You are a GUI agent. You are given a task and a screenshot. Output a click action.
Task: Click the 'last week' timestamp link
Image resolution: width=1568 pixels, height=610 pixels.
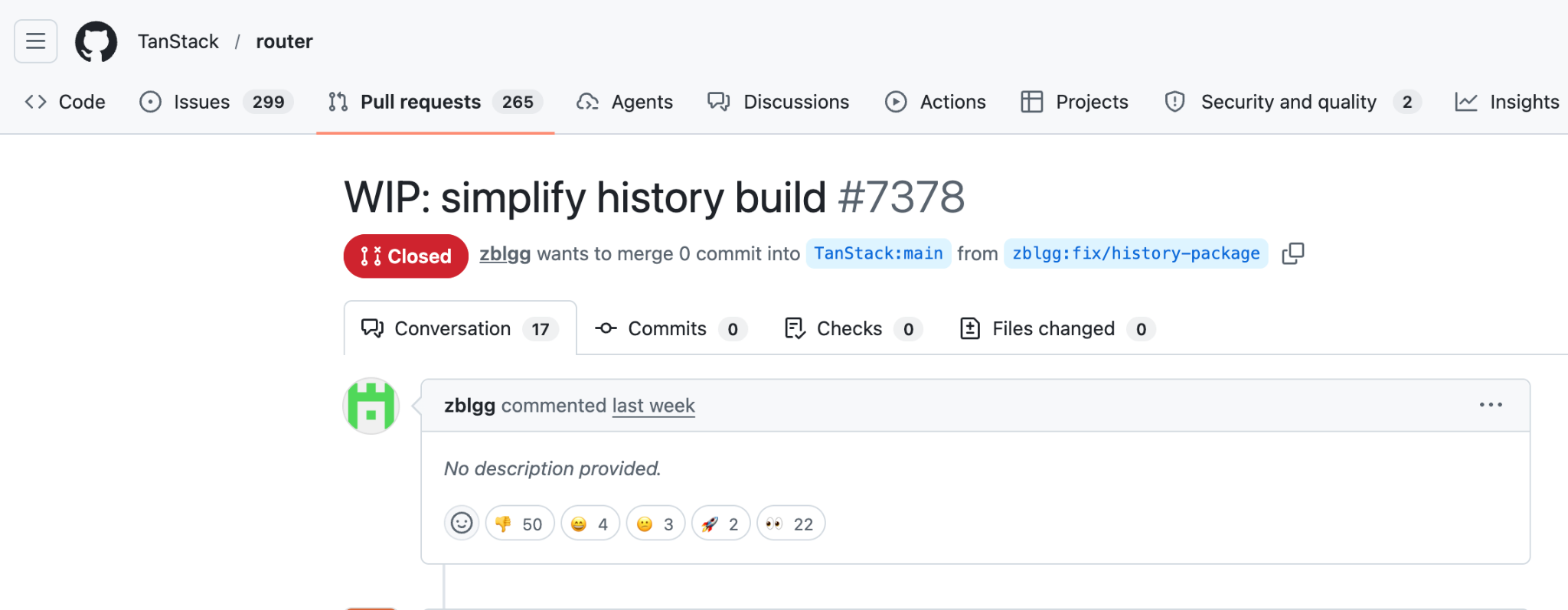[654, 406]
